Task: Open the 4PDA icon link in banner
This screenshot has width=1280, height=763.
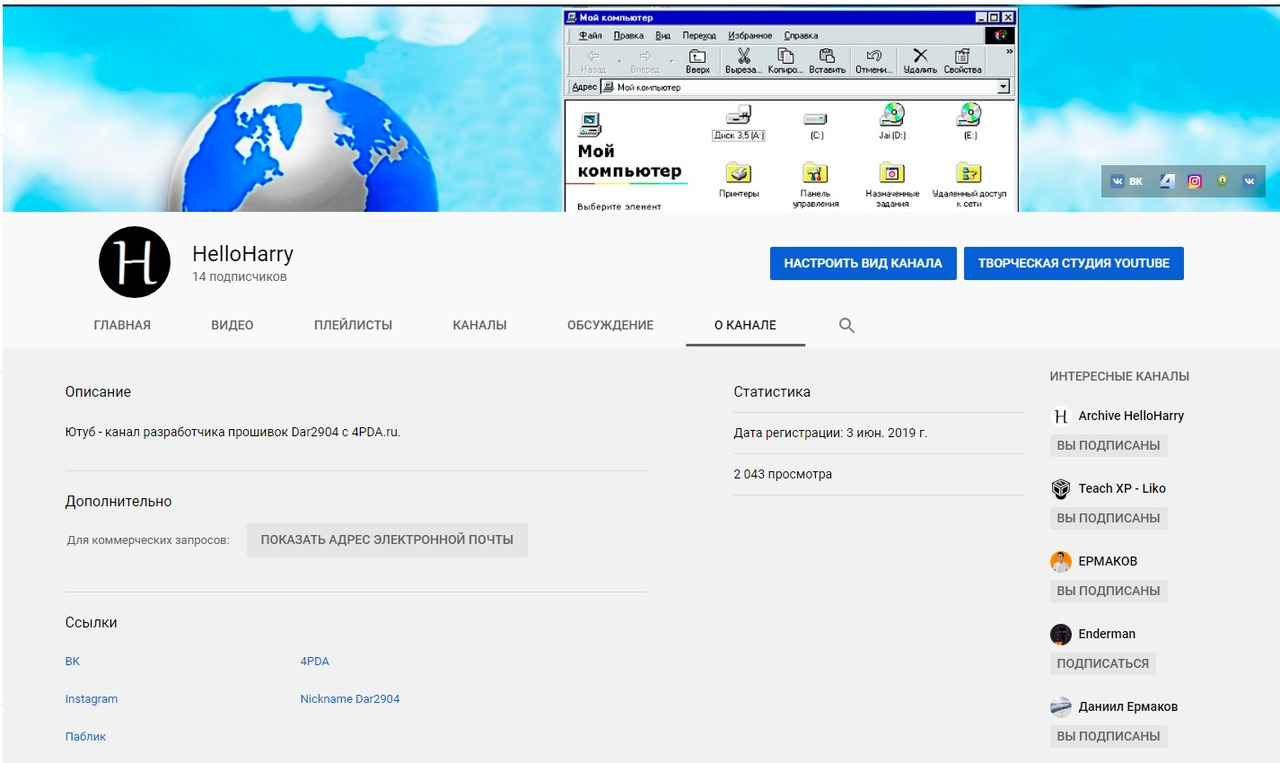Action: point(1166,181)
